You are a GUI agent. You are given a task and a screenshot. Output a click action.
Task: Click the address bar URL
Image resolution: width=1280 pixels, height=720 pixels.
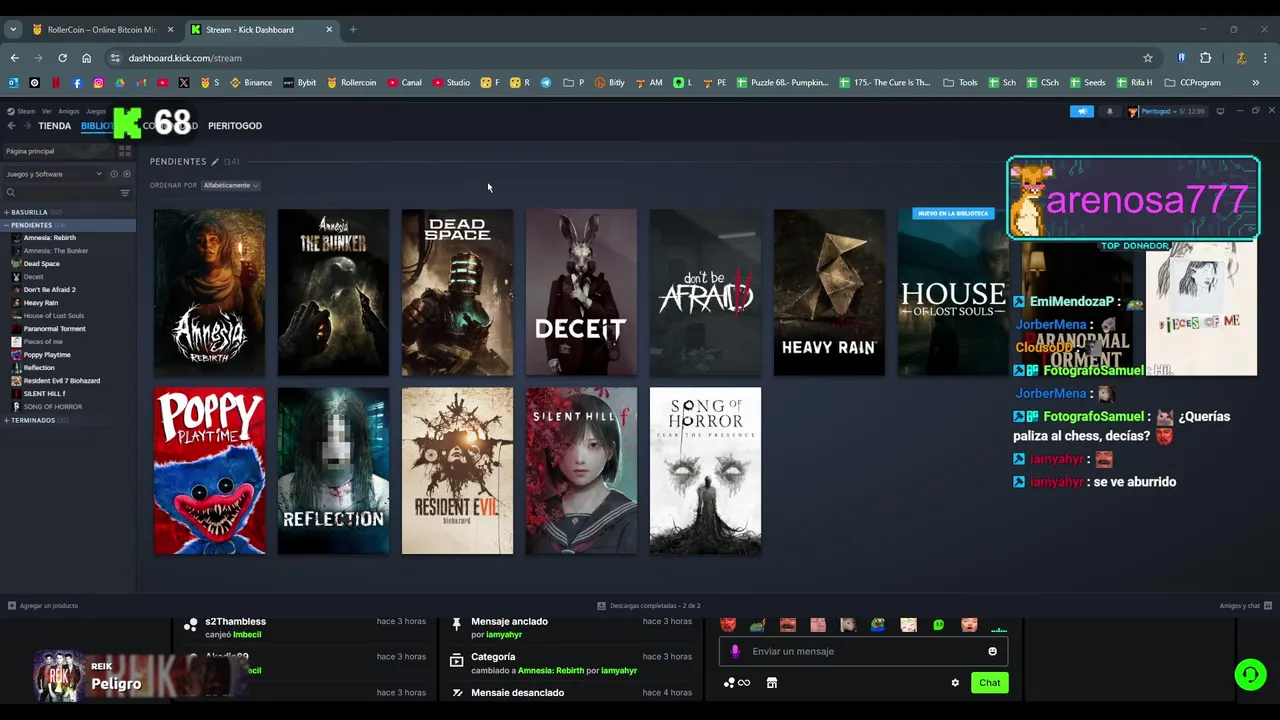[x=185, y=58]
